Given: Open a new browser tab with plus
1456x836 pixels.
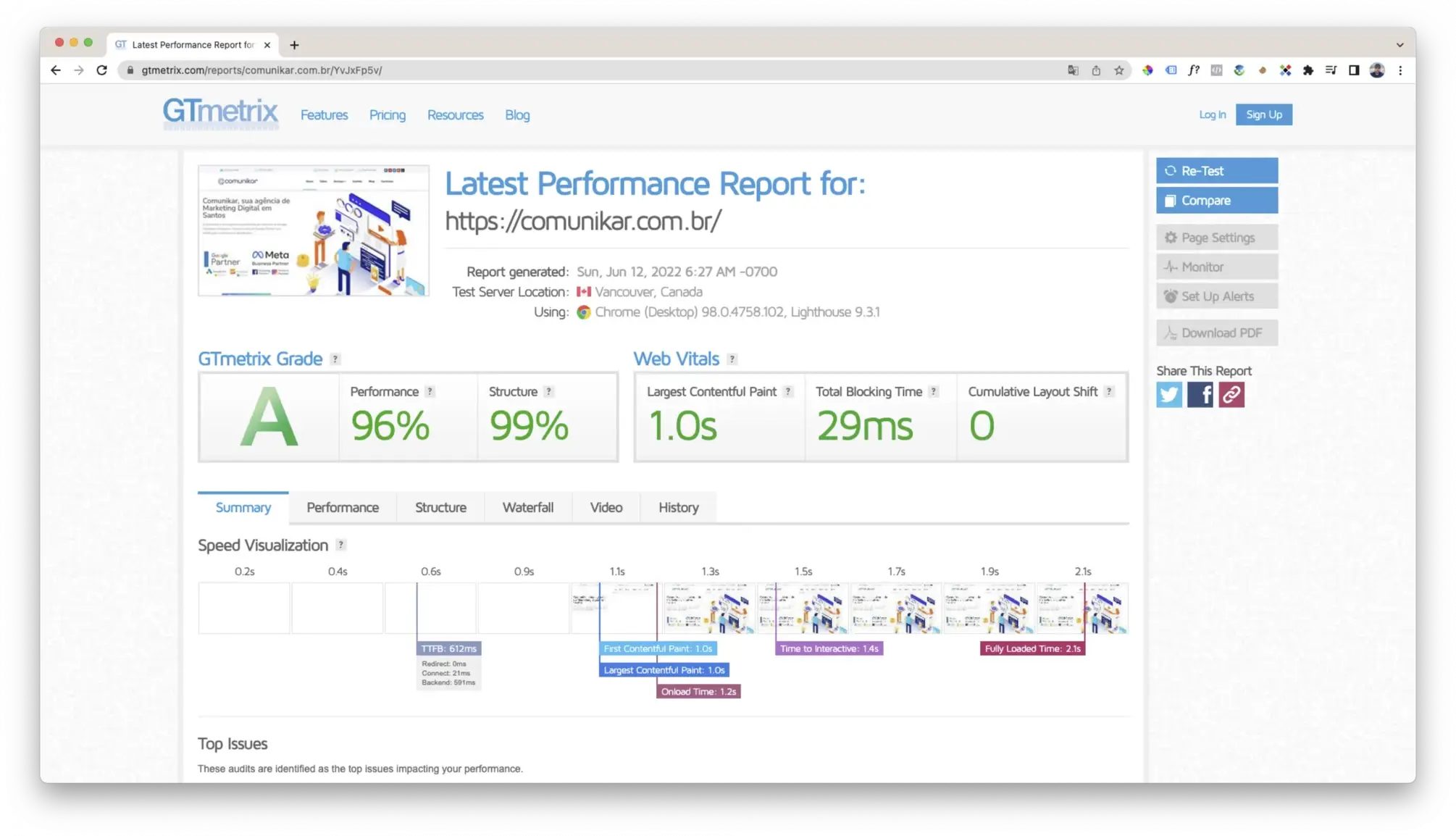Looking at the screenshot, I should tap(294, 45).
